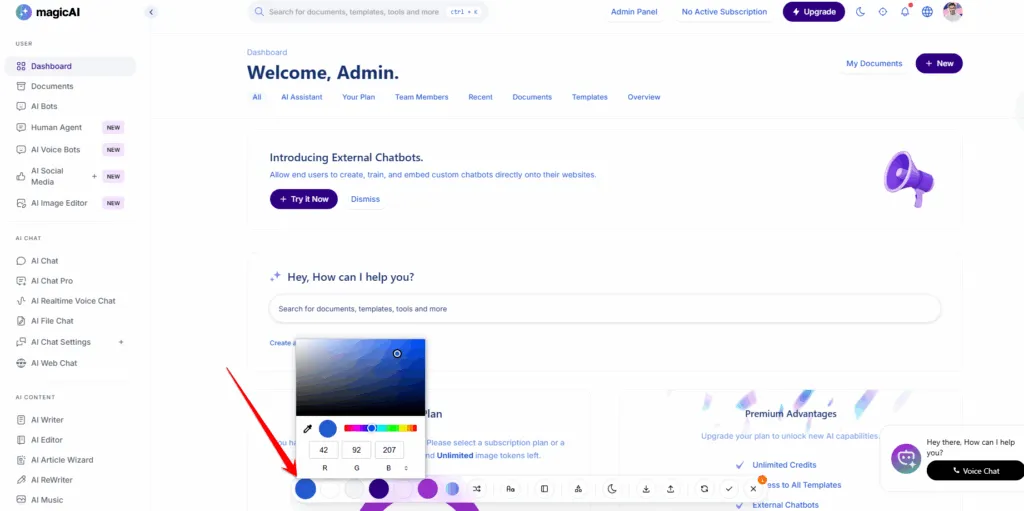Click the AI Editor sidebar icon
The width and height of the screenshot is (1024, 511).
tap(21, 440)
